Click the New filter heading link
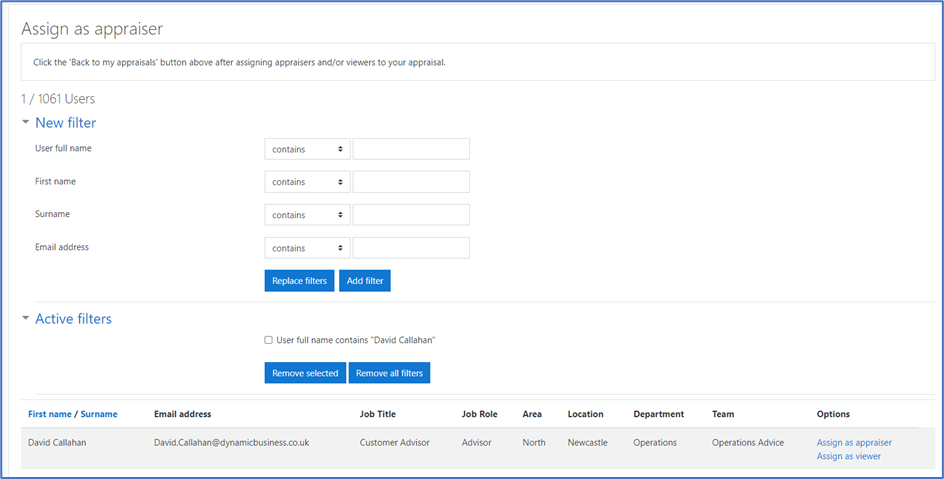Screen dimensions: 944x479 66,123
